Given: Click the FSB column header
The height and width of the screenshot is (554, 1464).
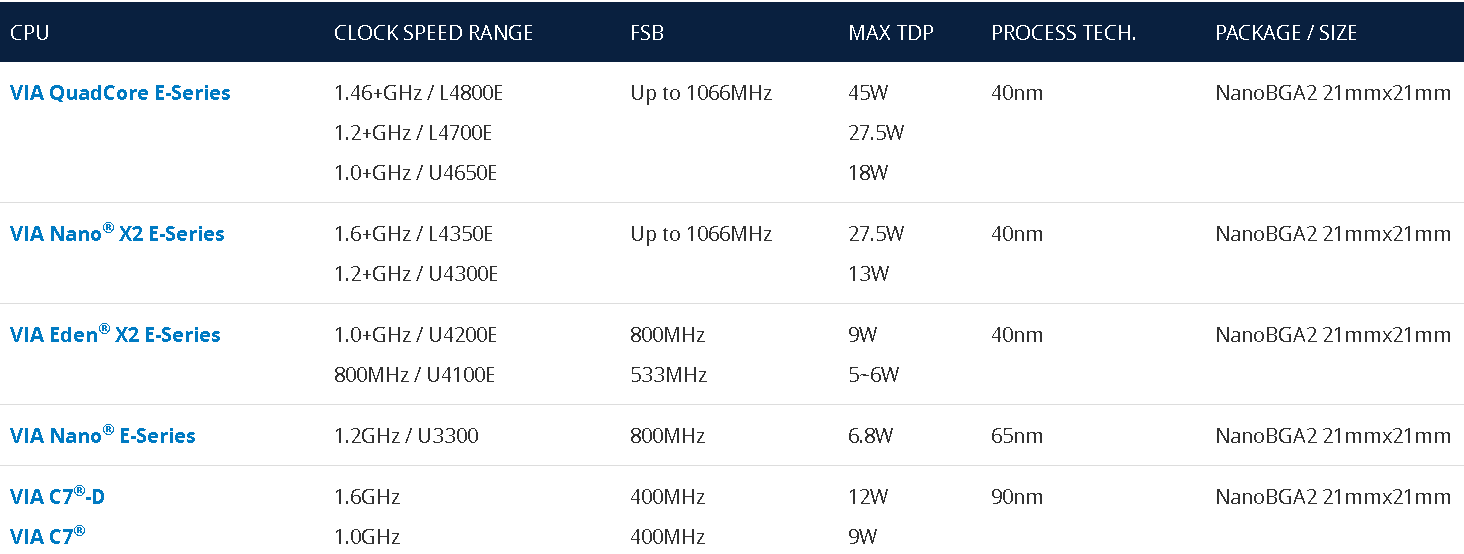Looking at the screenshot, I should click(647, 32).
